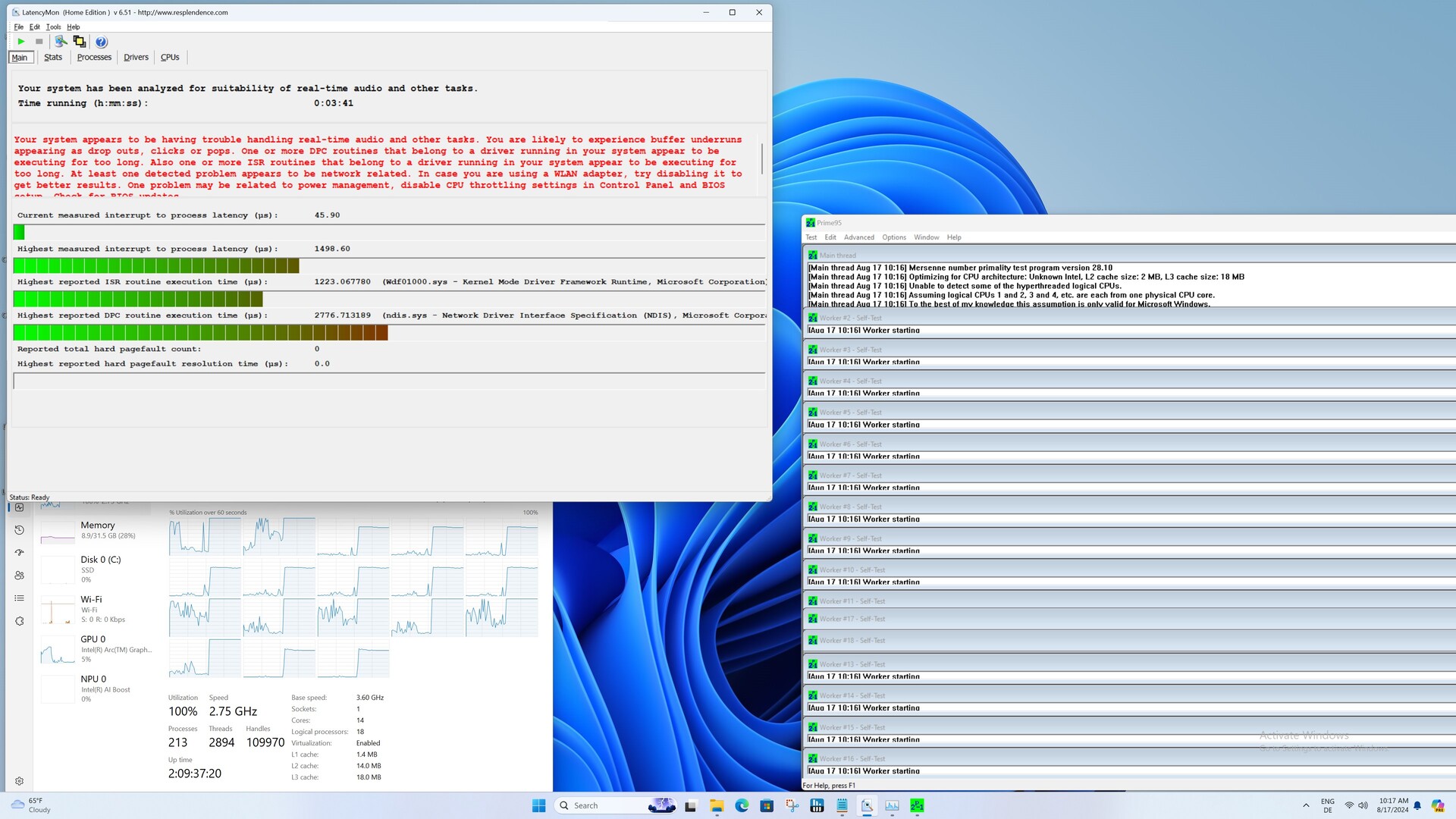1456x819 pixels.
Task: Start monitoring with the green play button
Action: pyautogui.click(x=21, y=42)
